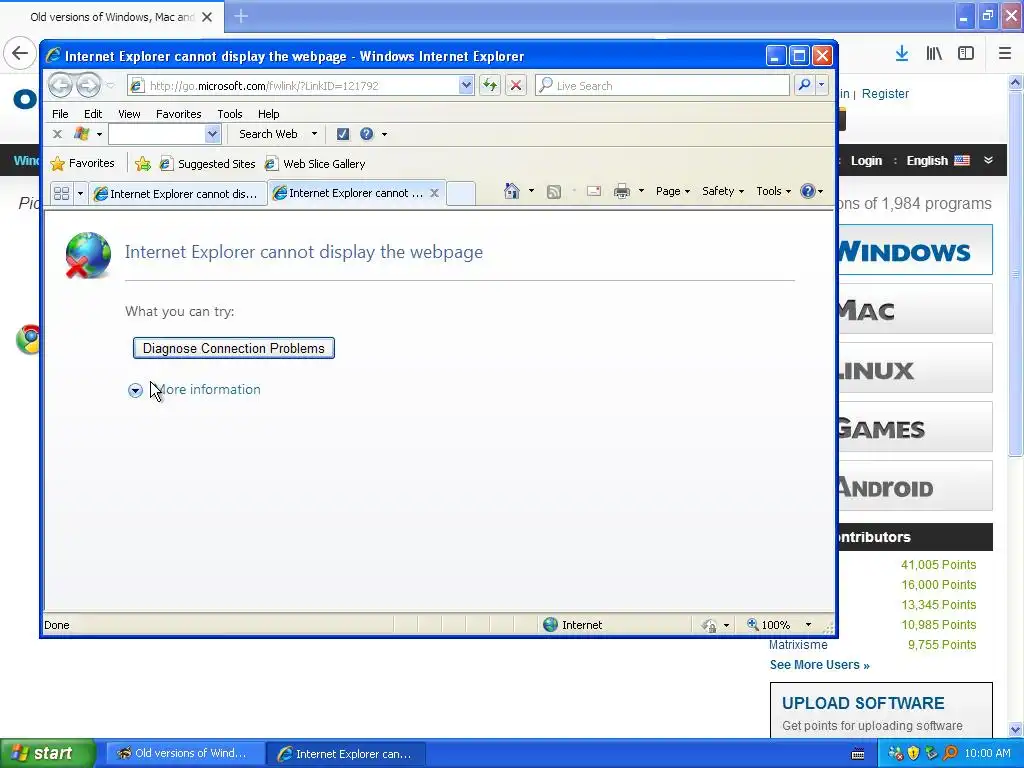This screenshot has width=1024, height=768.
Task: Open the command bar Tools dropdown
Action: click(x=773, y=191)
